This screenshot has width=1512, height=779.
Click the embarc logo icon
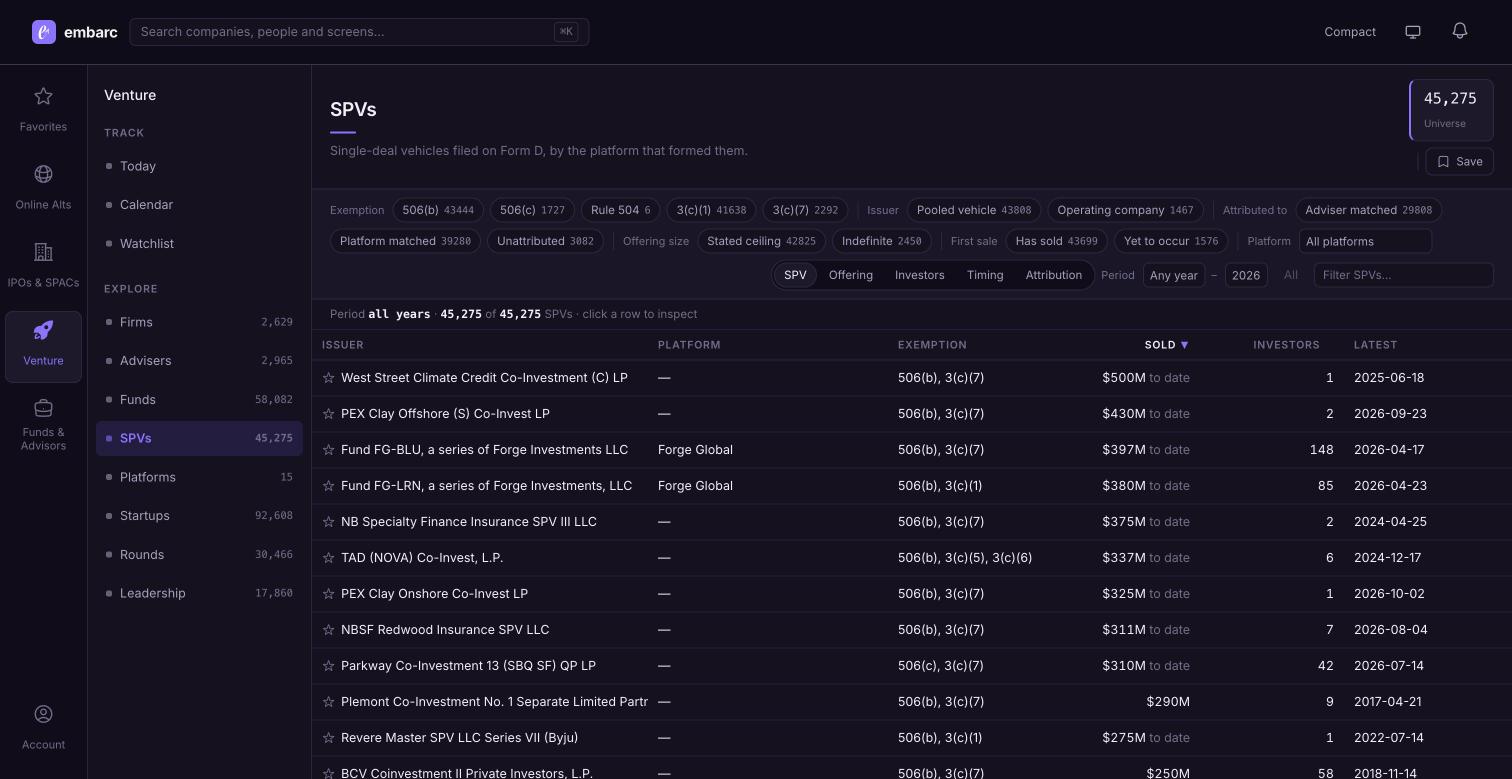tap(44, 32)
